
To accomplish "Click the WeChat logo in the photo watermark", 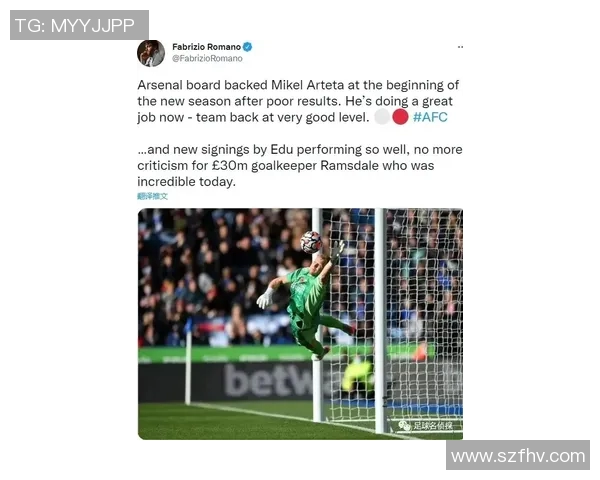I will pyautogui.click(x=404, y=425).
